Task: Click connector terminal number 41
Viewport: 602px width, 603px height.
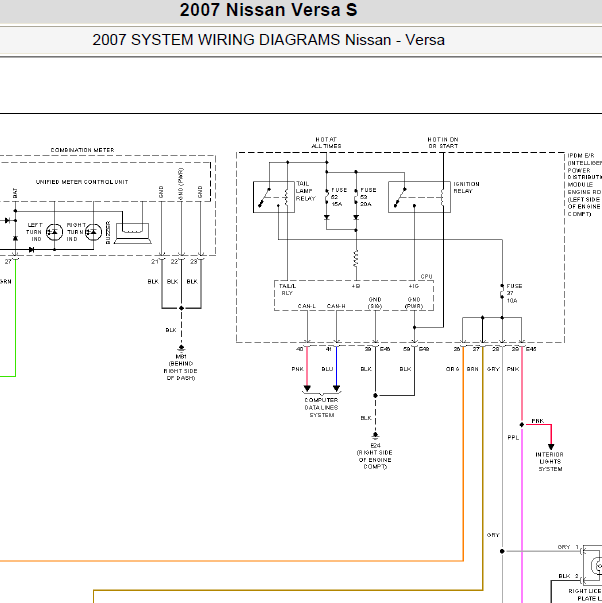Action: click(328, 349)
